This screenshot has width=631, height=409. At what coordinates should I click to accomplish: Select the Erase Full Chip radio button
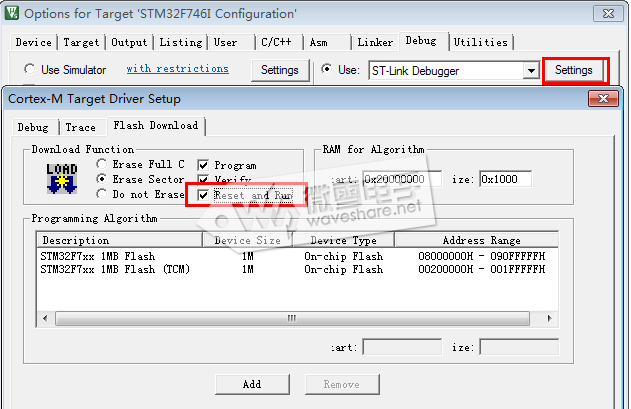[x=102, y=164]
